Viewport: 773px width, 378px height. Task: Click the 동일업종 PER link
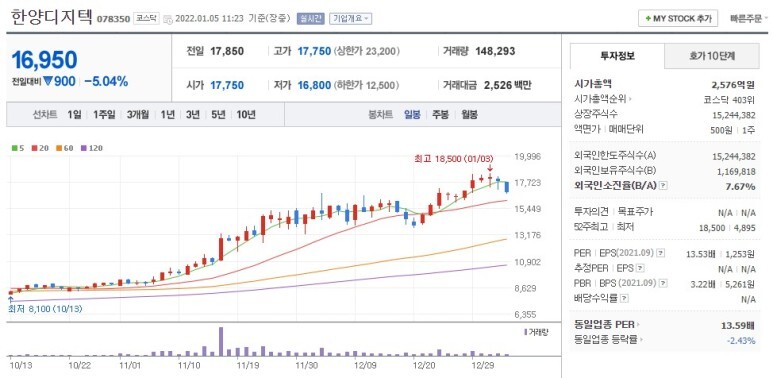pyautogui.click(x=604, y=325)
